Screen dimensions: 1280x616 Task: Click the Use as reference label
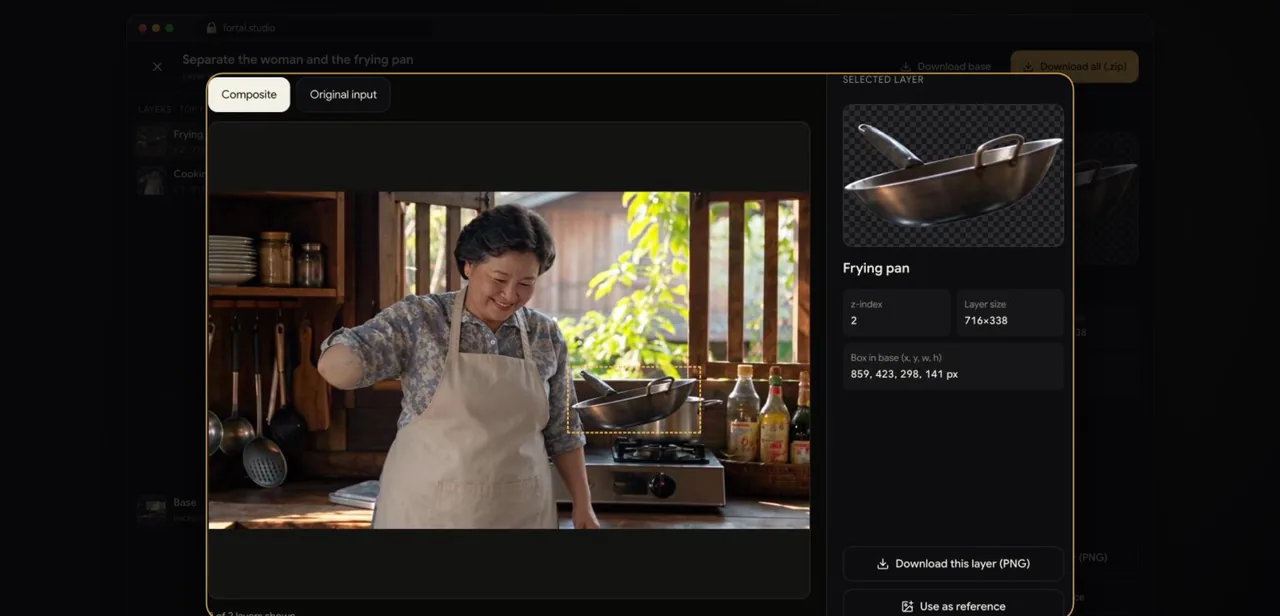point(963,607)
